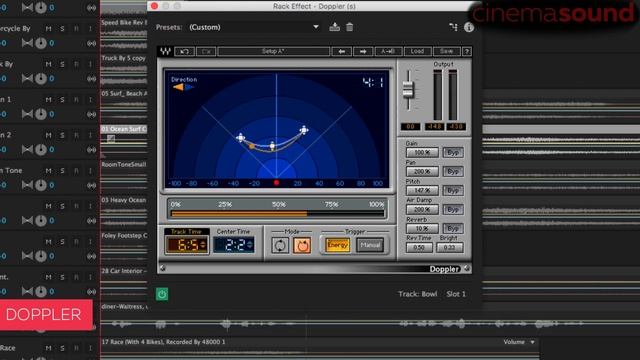Click the Undo arrow in Doppler toolbar
Viewport: 640px width, 360px height.
coord(184,51)
